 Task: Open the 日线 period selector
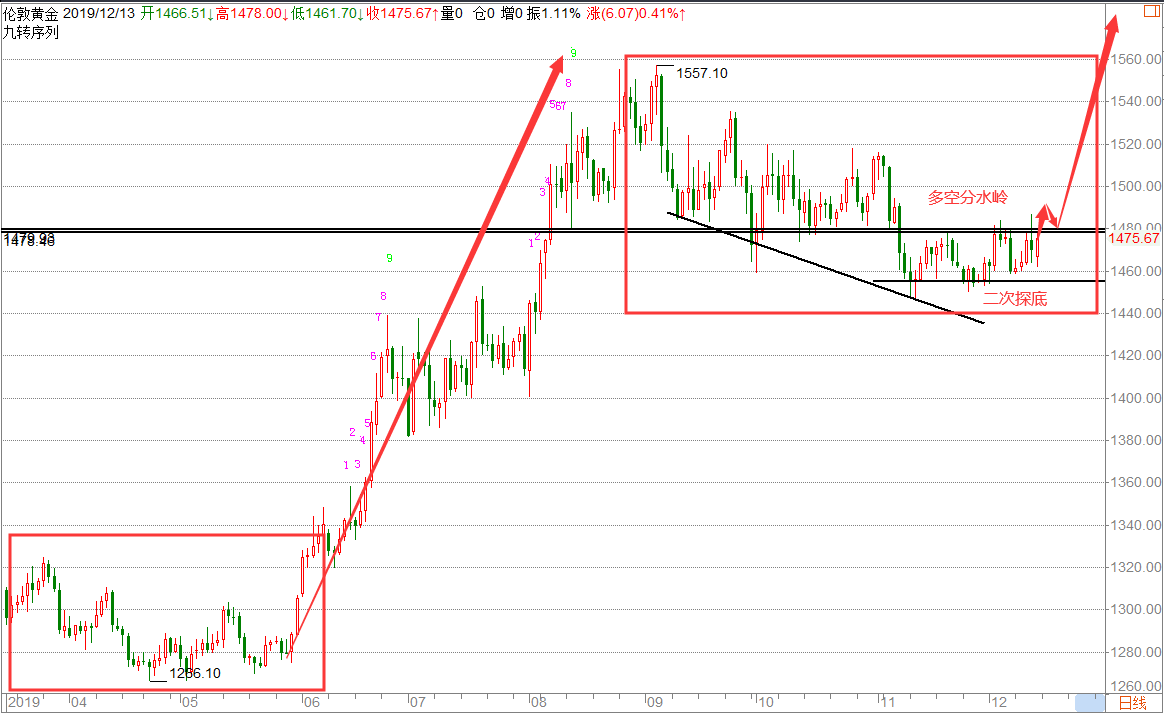click(1133, 703)
